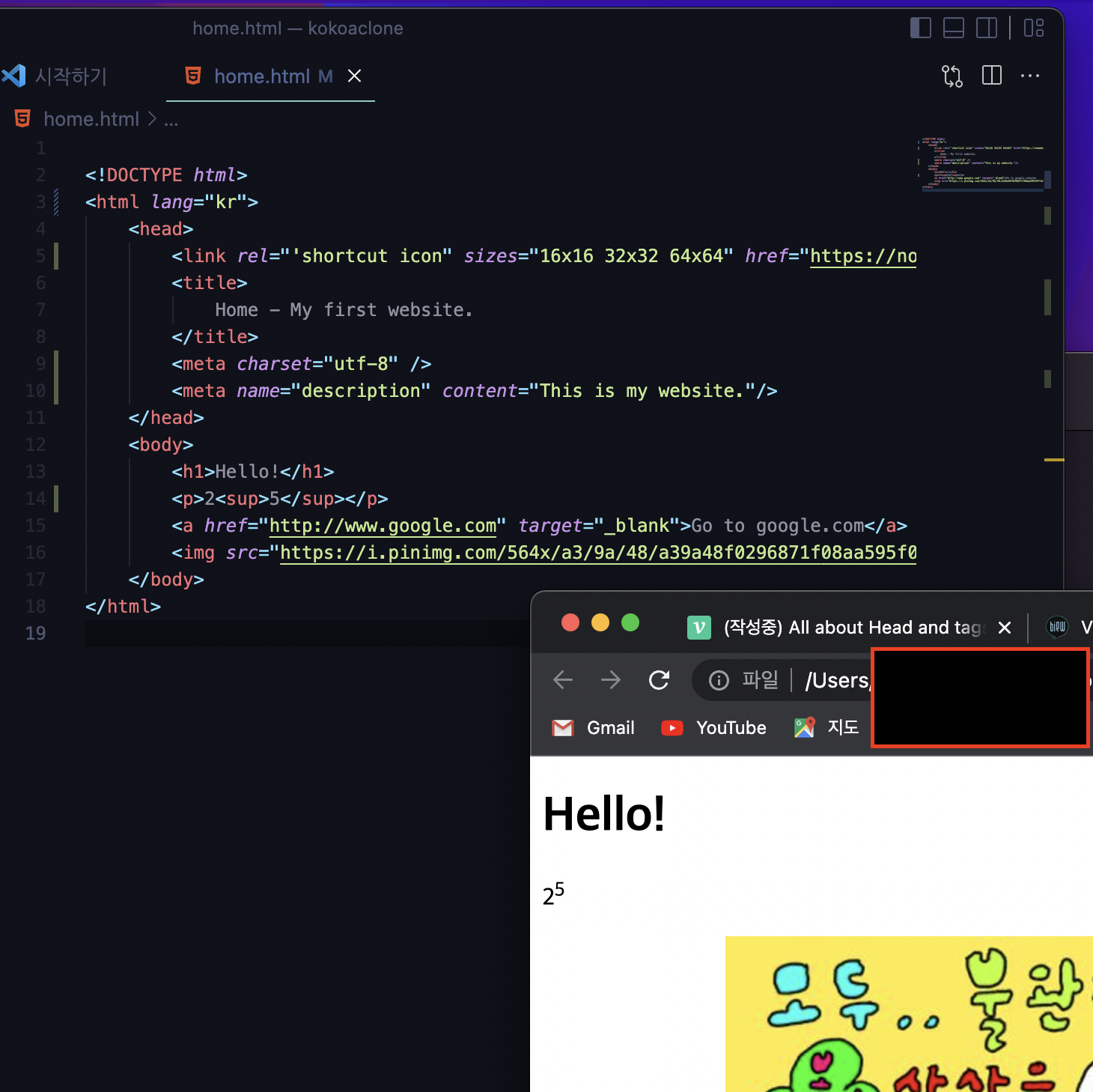Toggle bottom panel layout icon

coord(953,28)
